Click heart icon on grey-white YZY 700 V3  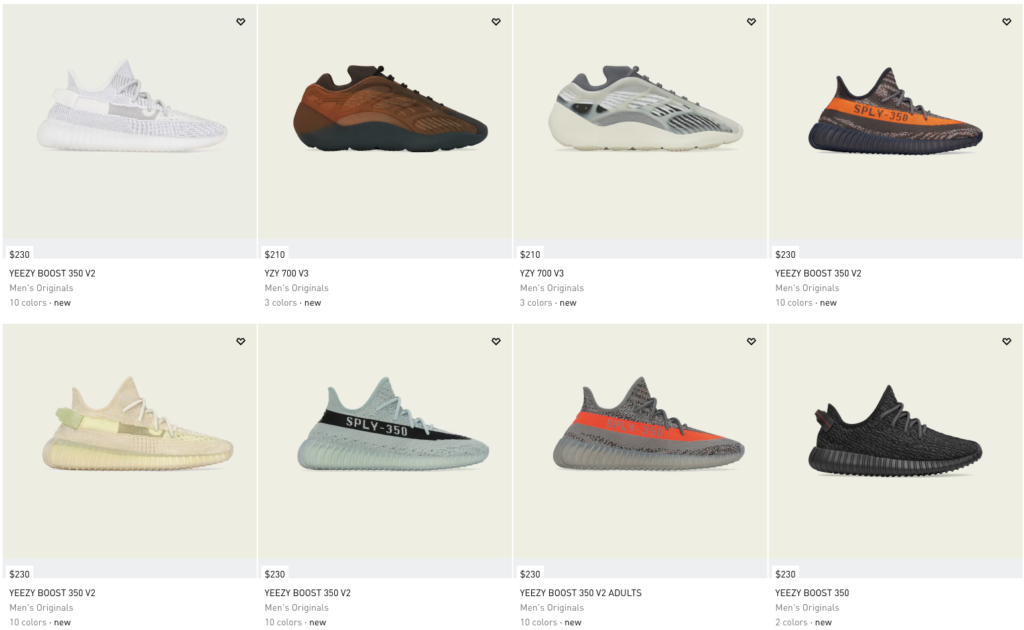click(x=752, y=22)
